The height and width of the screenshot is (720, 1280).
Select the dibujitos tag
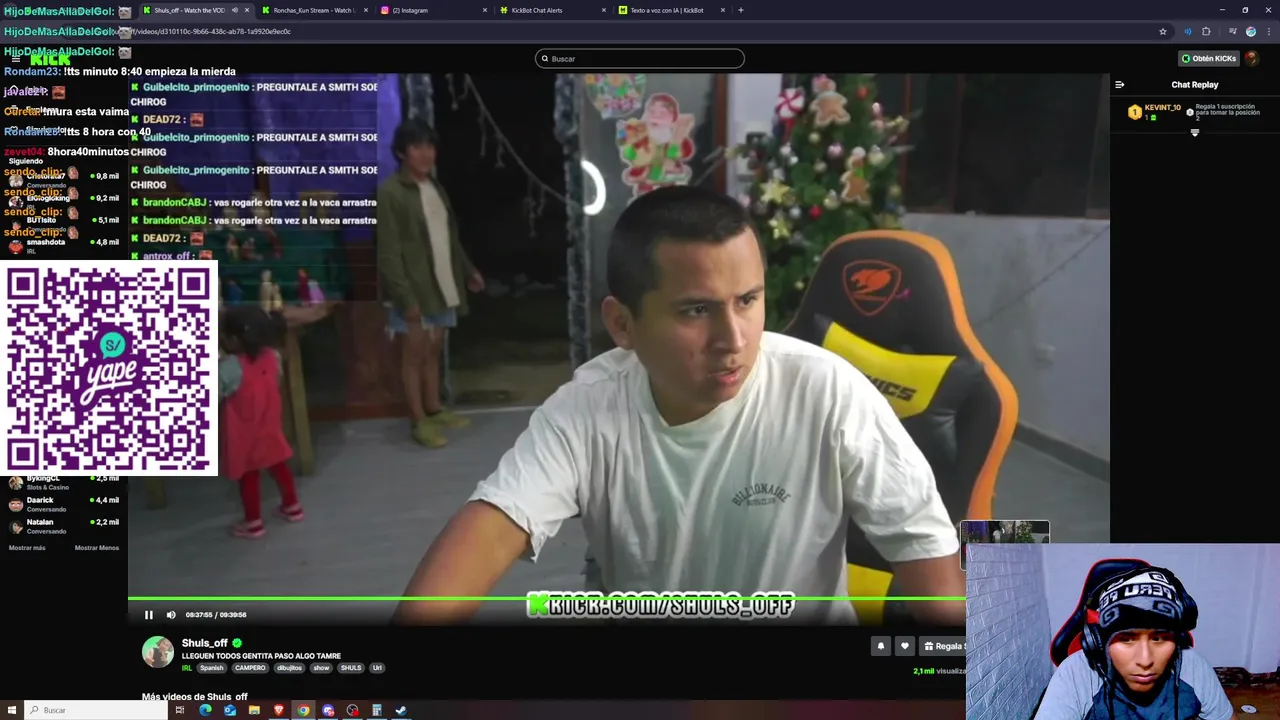[289, 668]
